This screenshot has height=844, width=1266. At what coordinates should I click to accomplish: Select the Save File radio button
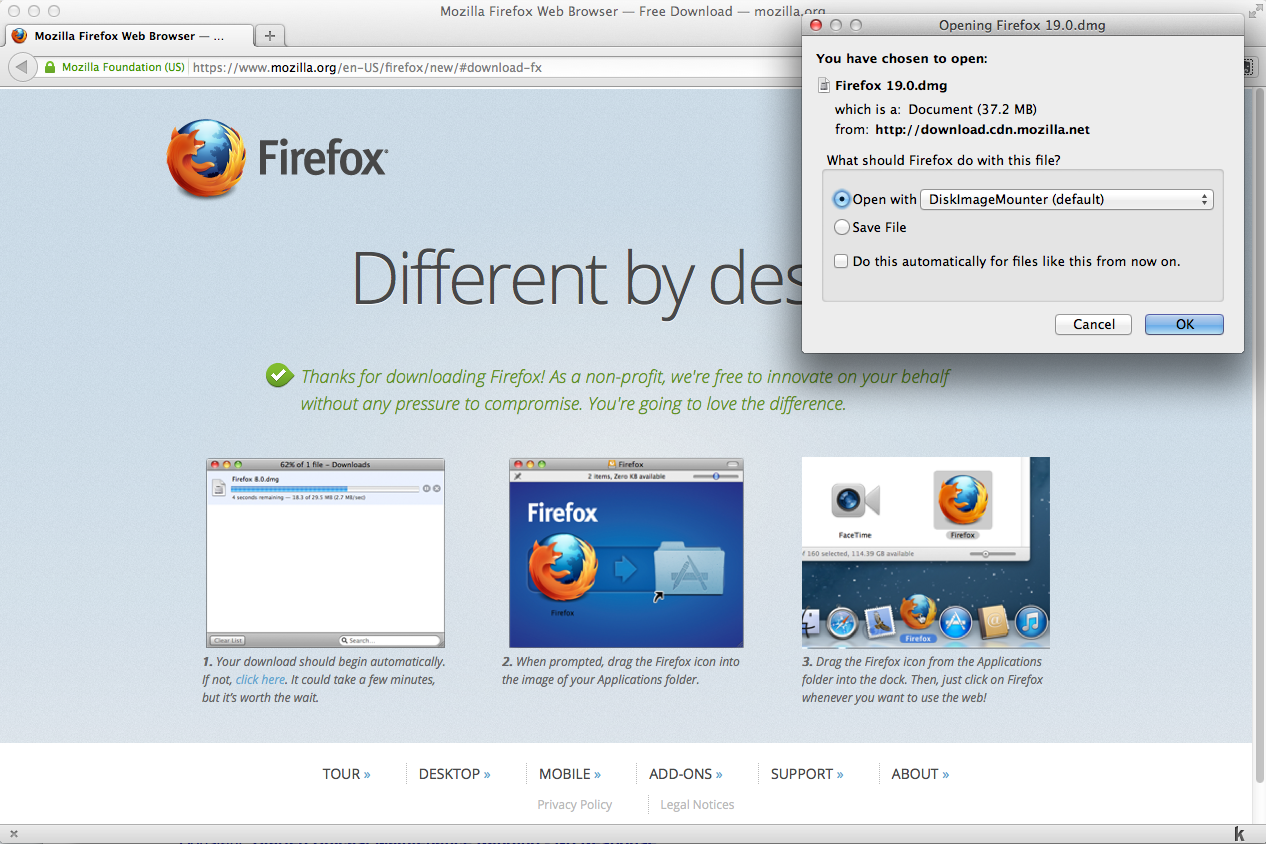point(842,227)
